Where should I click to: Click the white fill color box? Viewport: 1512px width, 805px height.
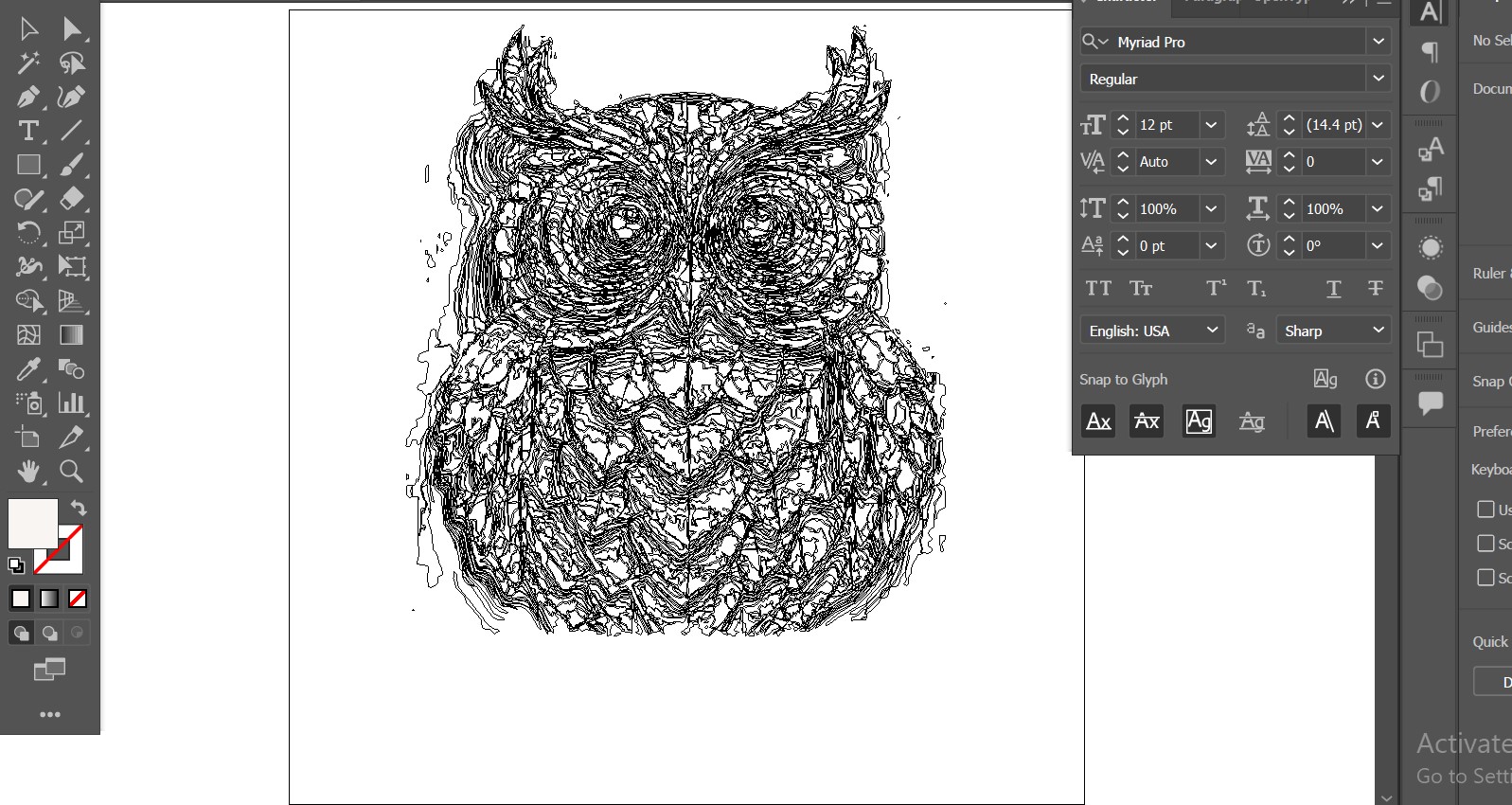(x=33, y=524)
